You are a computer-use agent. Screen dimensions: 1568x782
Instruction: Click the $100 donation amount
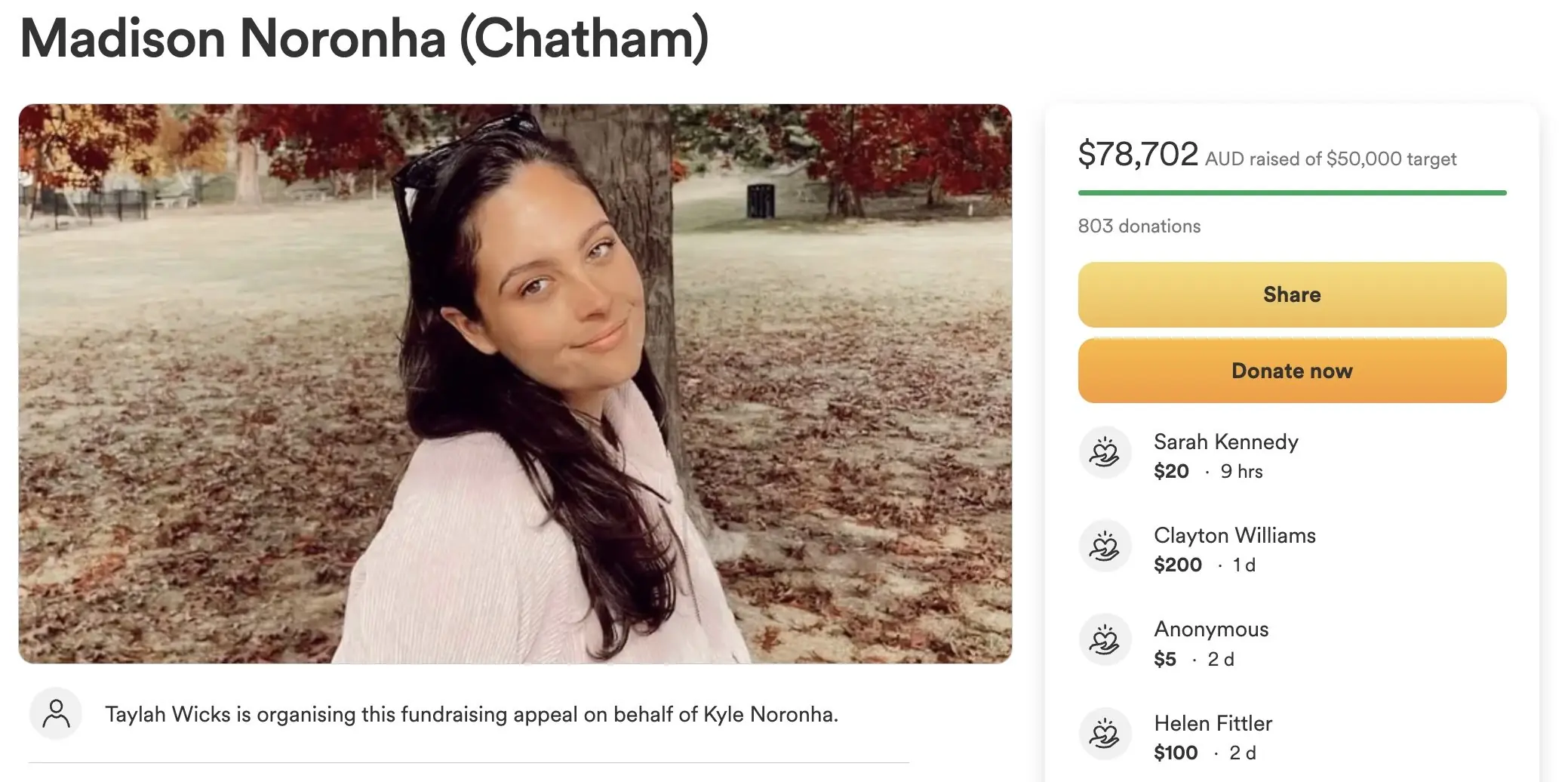(1175, 753)
